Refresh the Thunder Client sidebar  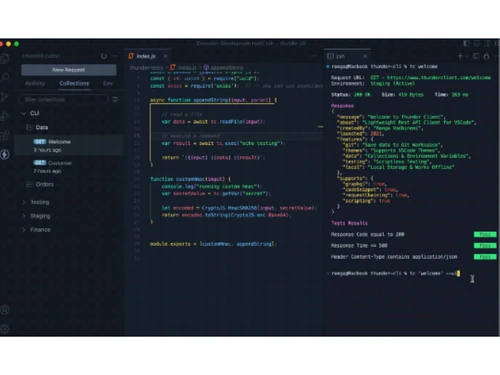pyautogui.click(x=104, y=56)
